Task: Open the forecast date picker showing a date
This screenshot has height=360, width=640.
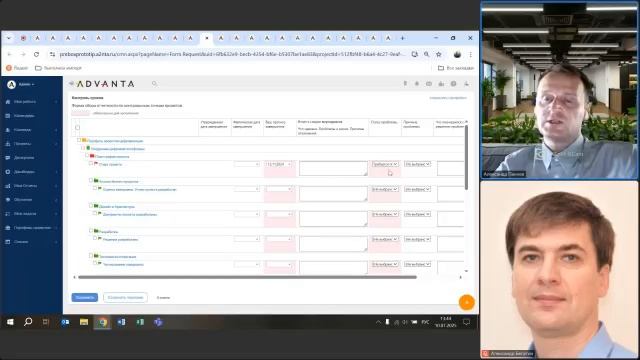Action: tap(279, 164)
